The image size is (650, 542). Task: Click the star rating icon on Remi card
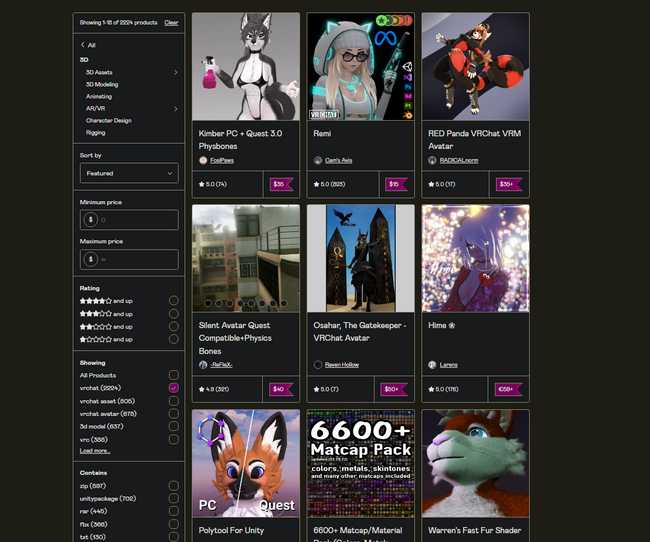(316, 184)
